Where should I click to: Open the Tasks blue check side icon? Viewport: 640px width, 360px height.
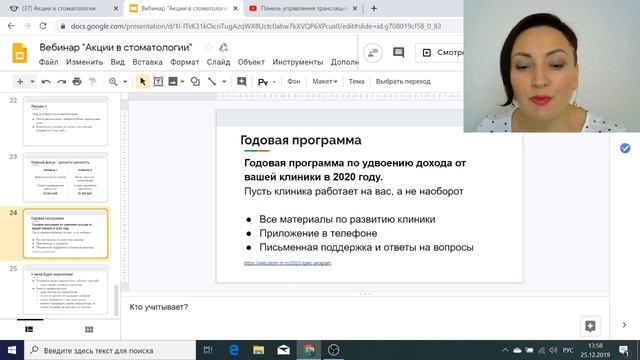click(x=625, y=148)
